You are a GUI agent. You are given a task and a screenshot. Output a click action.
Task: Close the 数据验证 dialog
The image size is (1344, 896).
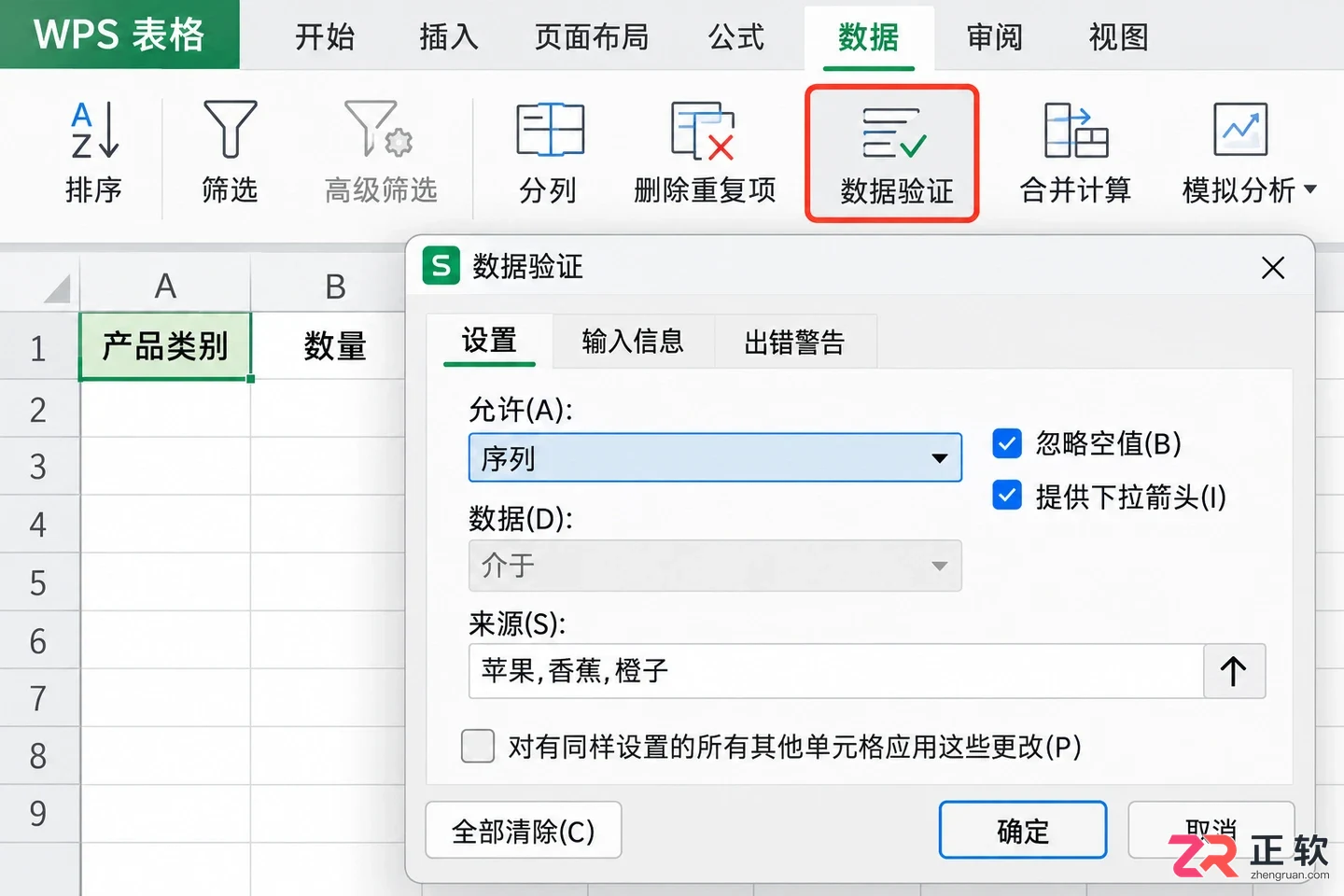pyautogui.click(x=1273, y=268)
